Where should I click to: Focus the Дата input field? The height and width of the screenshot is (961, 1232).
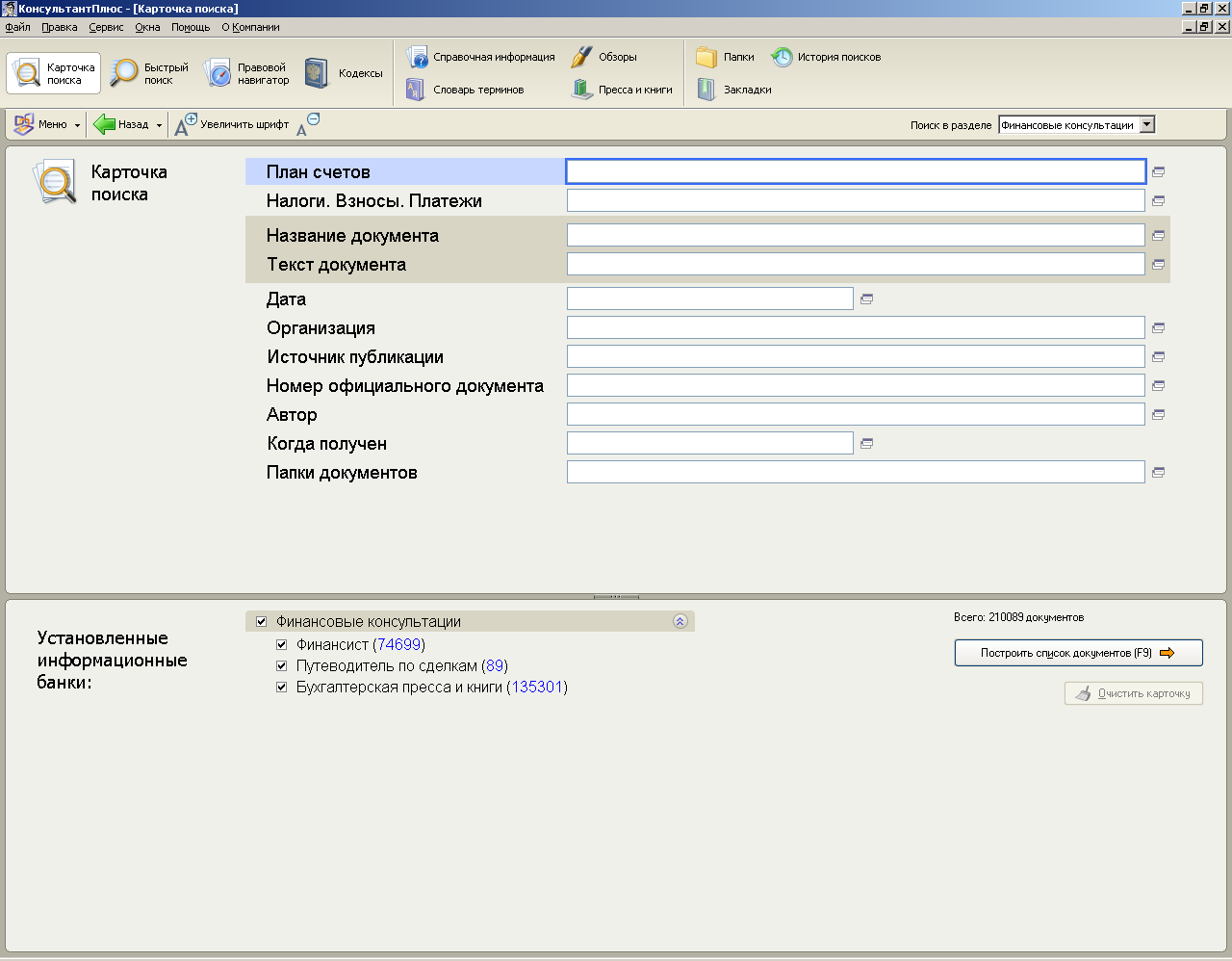(710, 299)
